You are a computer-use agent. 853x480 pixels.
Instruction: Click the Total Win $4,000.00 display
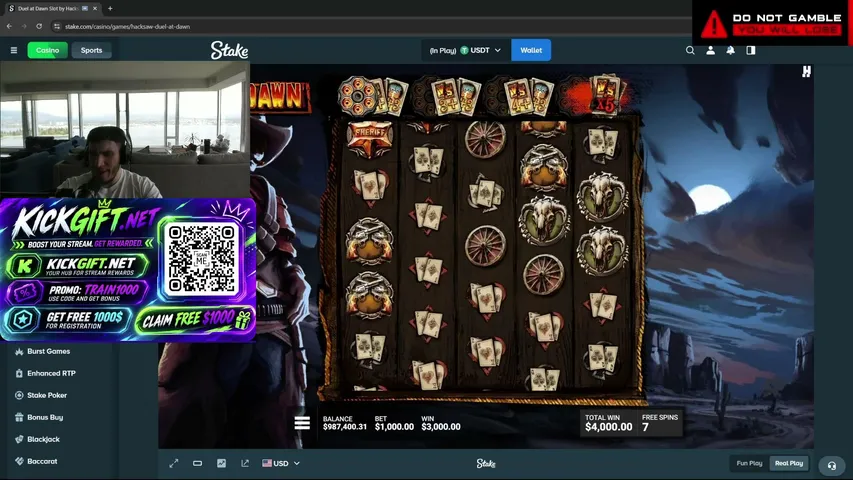[x=608, y=423]
